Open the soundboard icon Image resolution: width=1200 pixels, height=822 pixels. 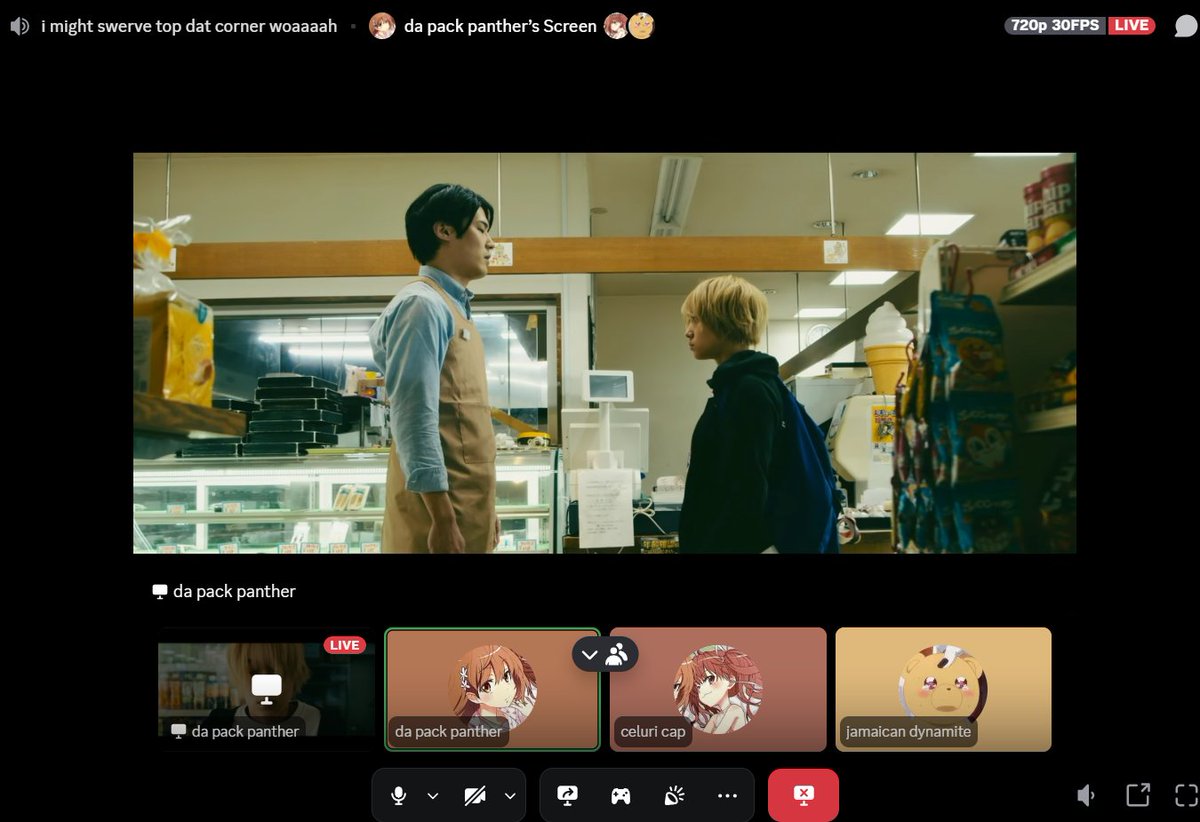pos(674,796)
